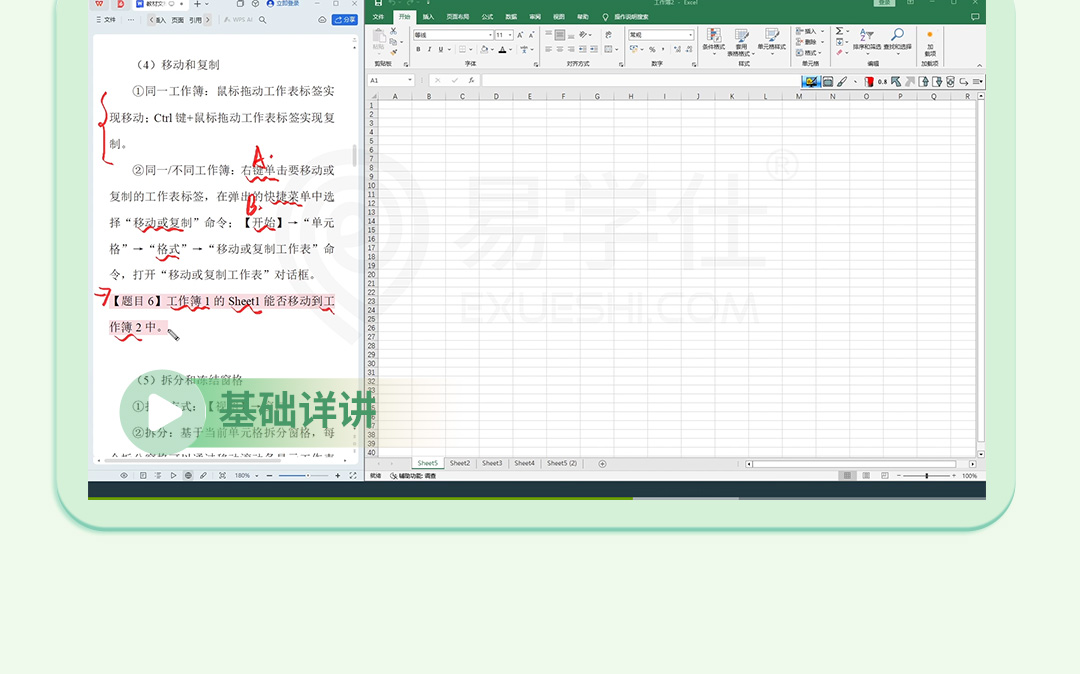Switch to the View tab in Excel
1080x674 pixels.
pyautogui.click(x=559, y=17)
